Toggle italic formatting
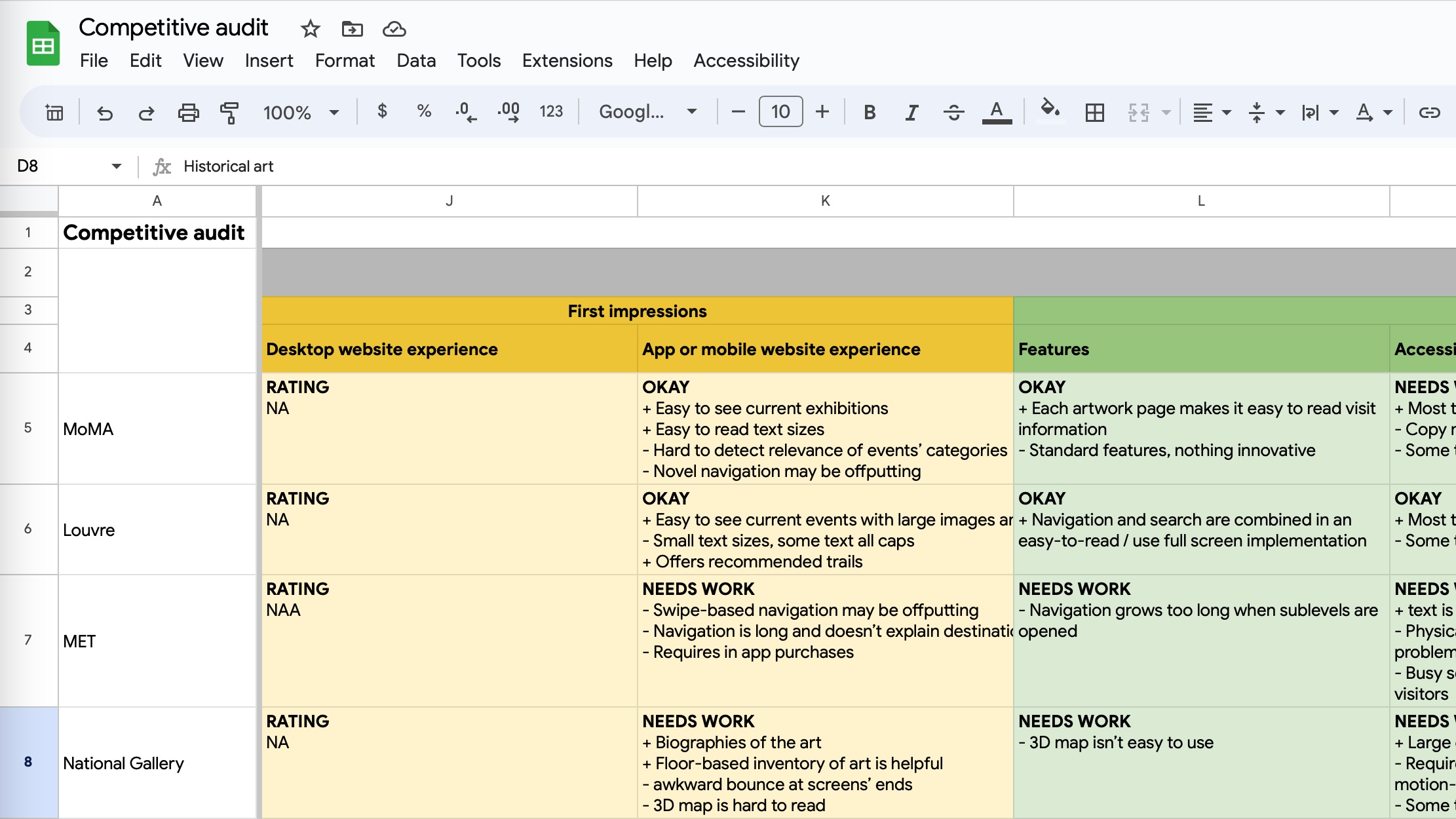The width and height of the screenshot is (1456, 819). click(911, 113)
